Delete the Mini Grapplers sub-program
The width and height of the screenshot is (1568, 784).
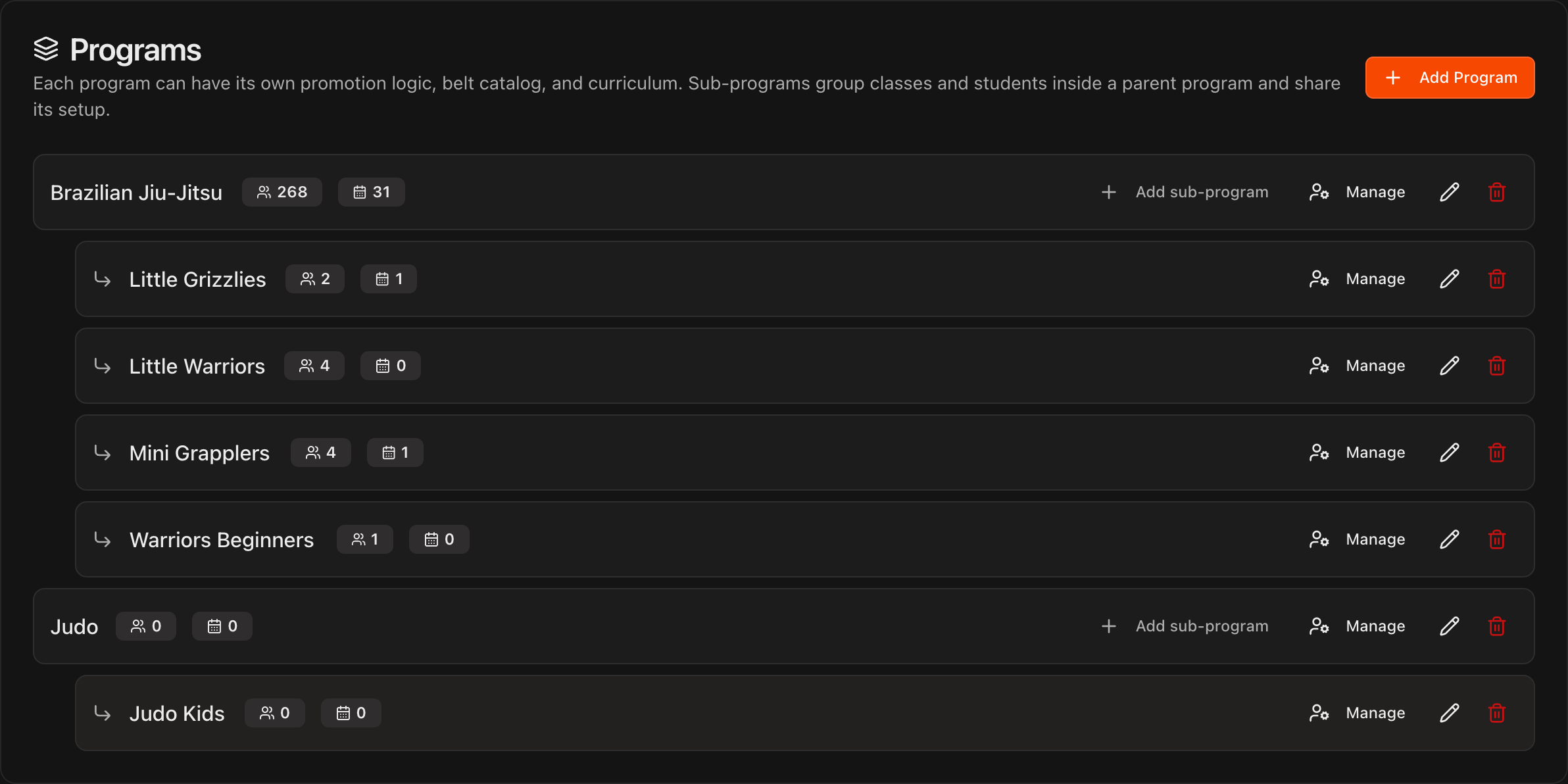[1497, 453]
